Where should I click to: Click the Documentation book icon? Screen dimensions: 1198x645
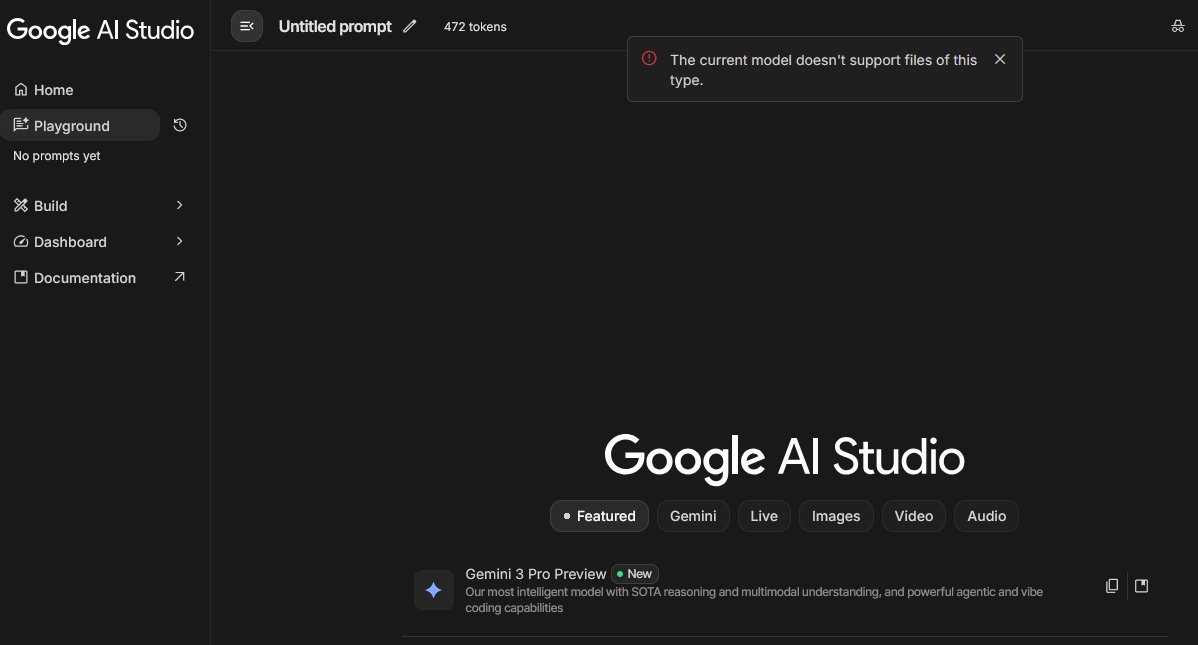click(21, 277)
